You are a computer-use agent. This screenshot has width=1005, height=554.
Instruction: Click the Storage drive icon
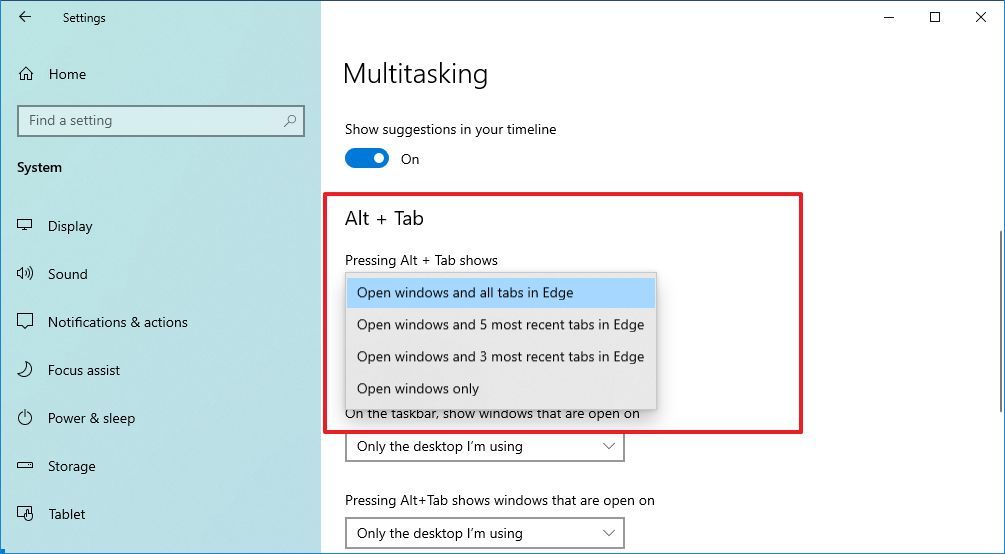[x=26, y=466]
